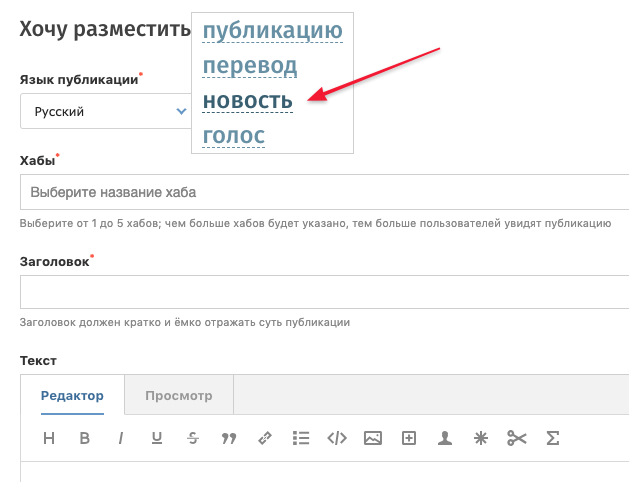Click the plus-in-square toolbar icon
This screenshot has height=482, width=629.
pyautogui.click(x=409, y=438)
